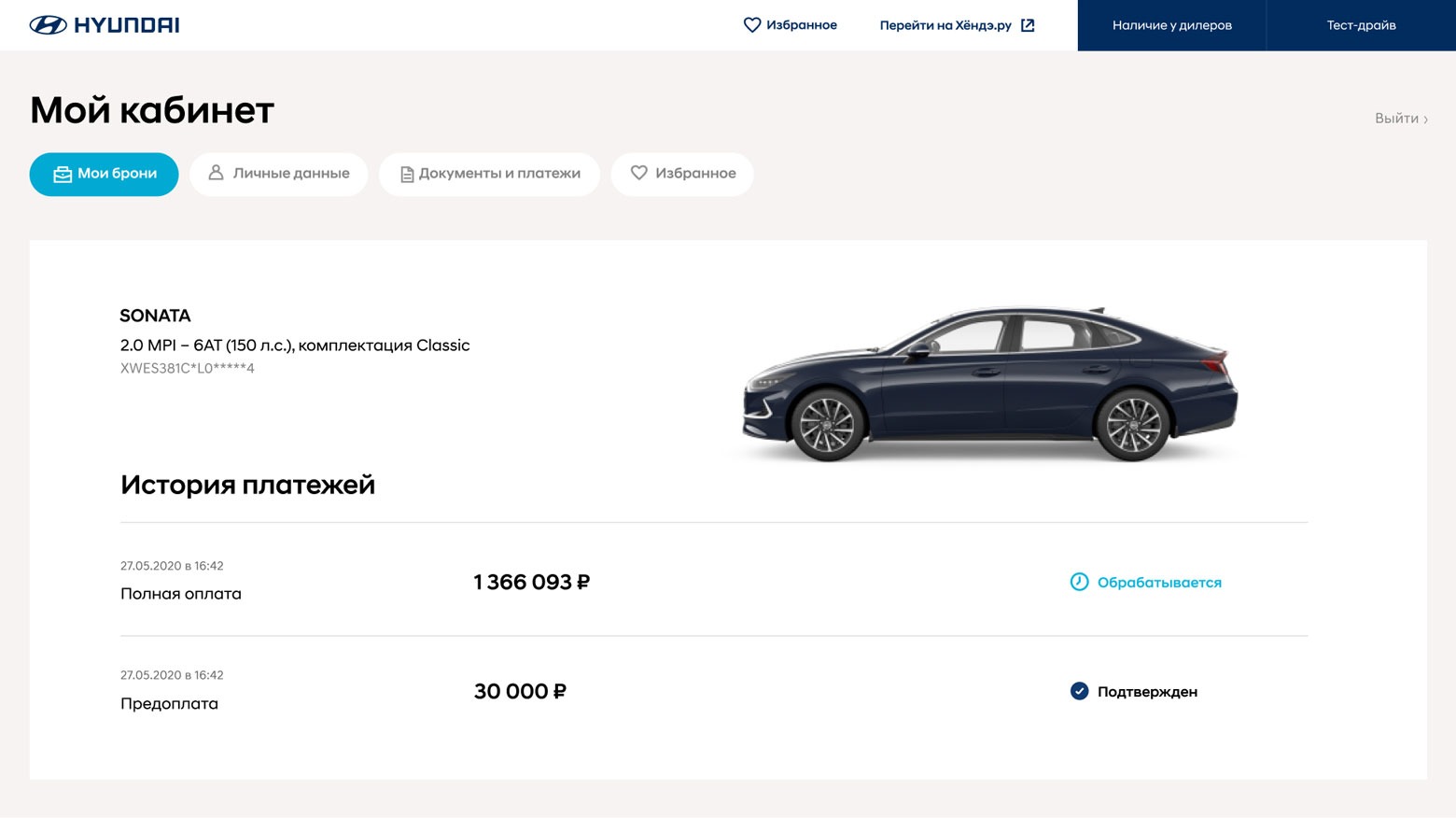Click the checkmark icon next to Подтвержден
1456x818 pixels.
coord(1079,691)
